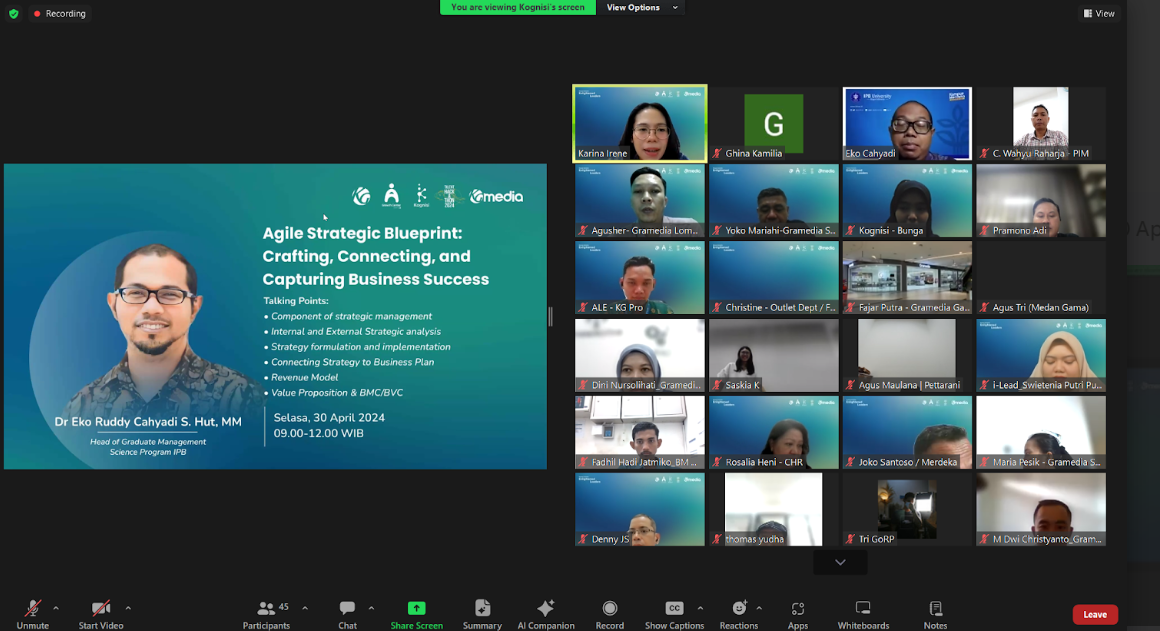Select Saskia K's video tile
1160x631 pixels.
[x=774, y=355]
